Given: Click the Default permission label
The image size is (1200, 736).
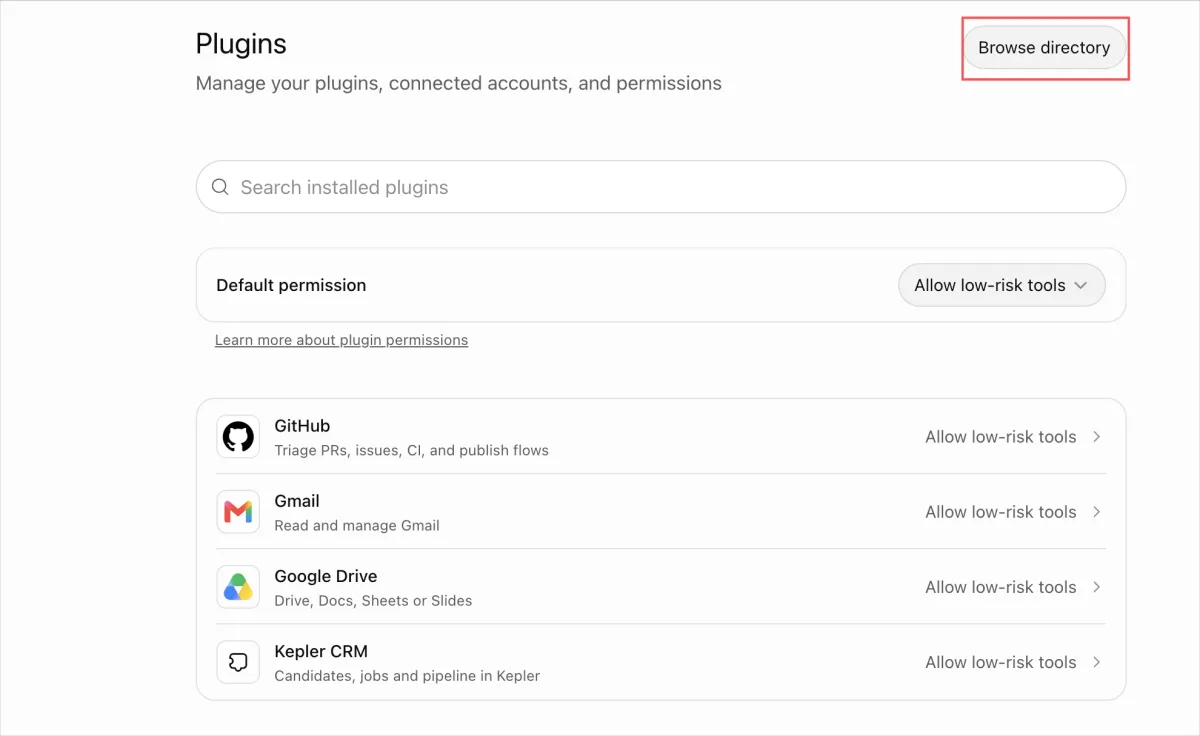Looking at the screenshot, I should tap(291, 285).
